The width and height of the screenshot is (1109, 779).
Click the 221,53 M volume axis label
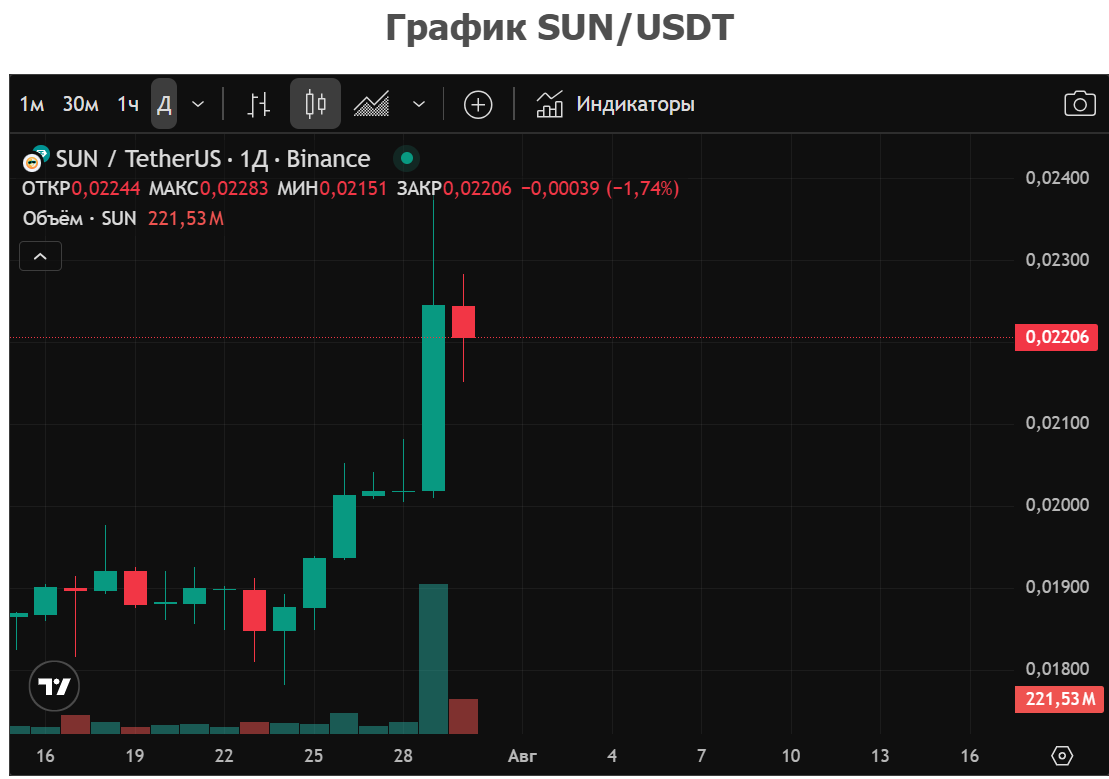[x=1057, y=699]
